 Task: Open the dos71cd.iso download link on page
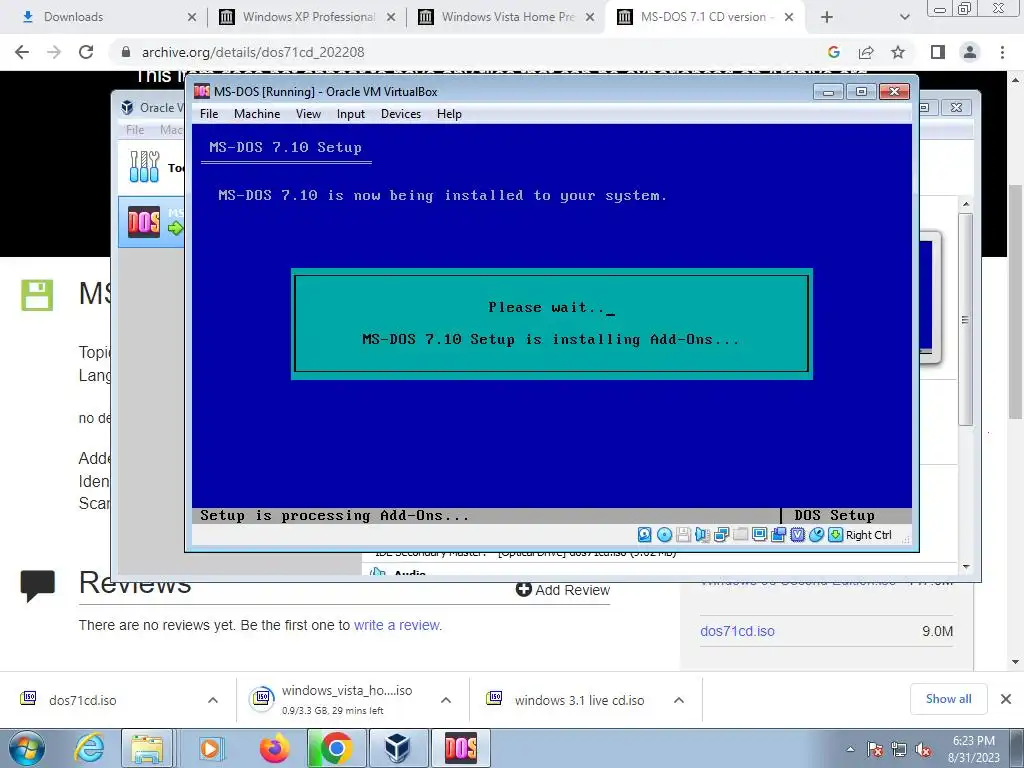737,632
